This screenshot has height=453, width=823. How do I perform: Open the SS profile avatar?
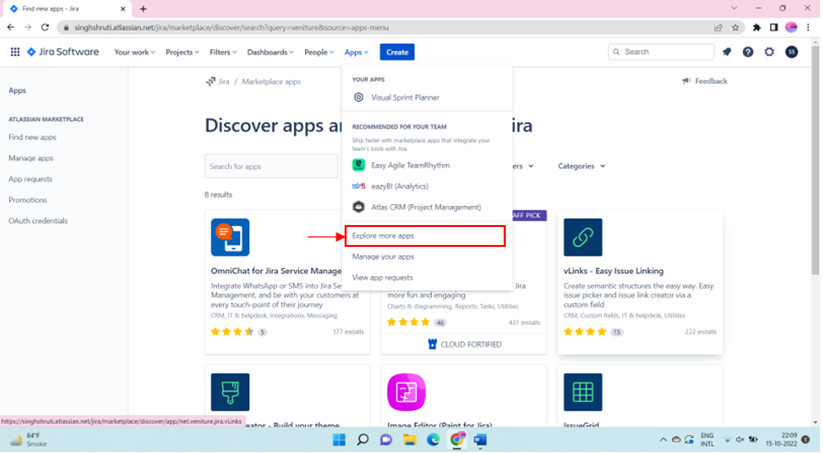pos(793,52)
